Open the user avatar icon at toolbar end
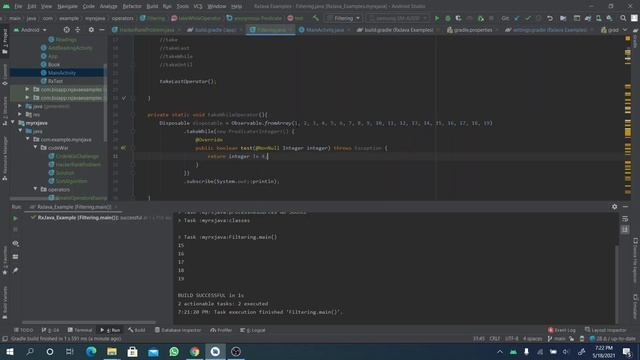The height and width of the screenshot is (360, 640). (x=634, y=18)
